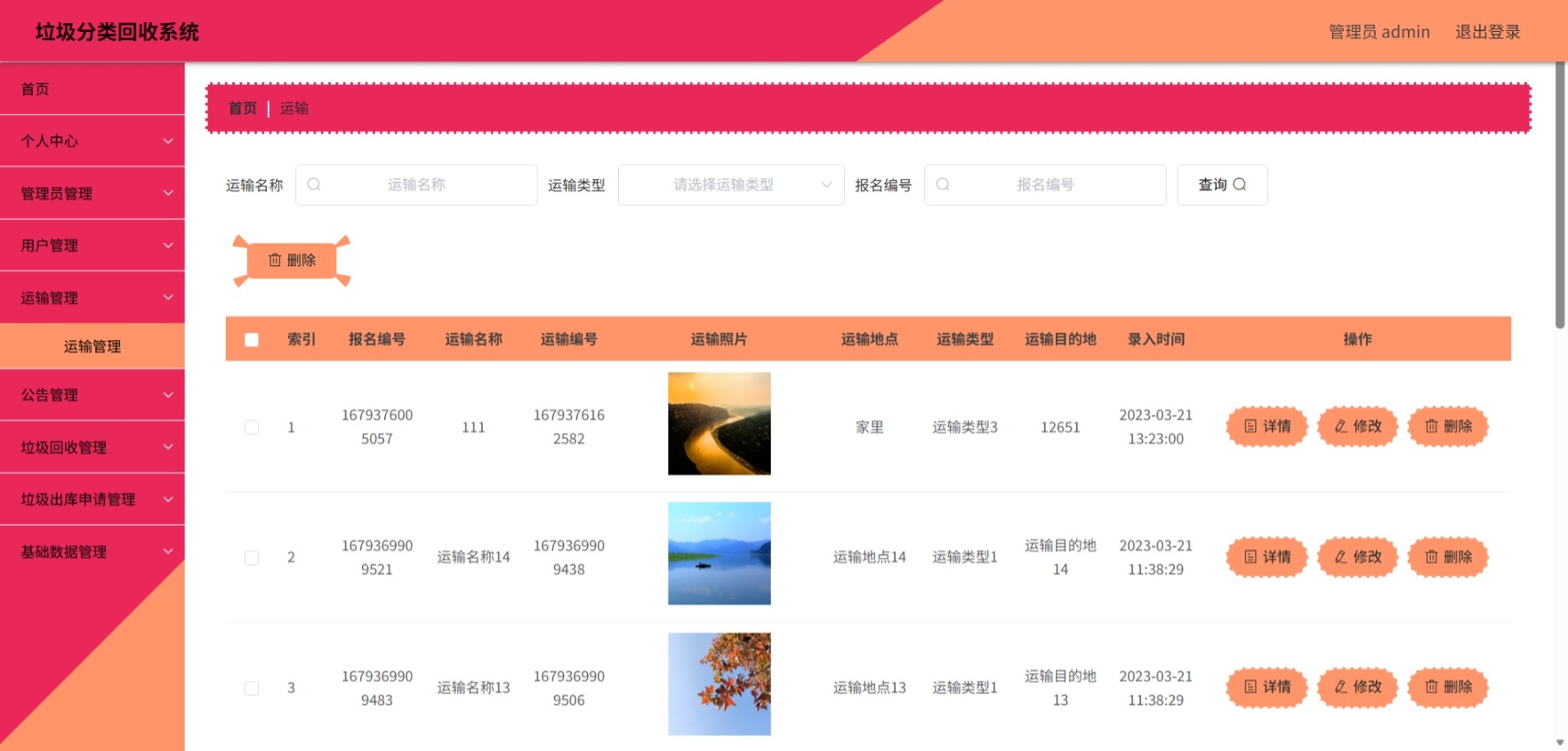Check the checkbox for row 1
The image size is (1568, 751).
pos(252,427)
